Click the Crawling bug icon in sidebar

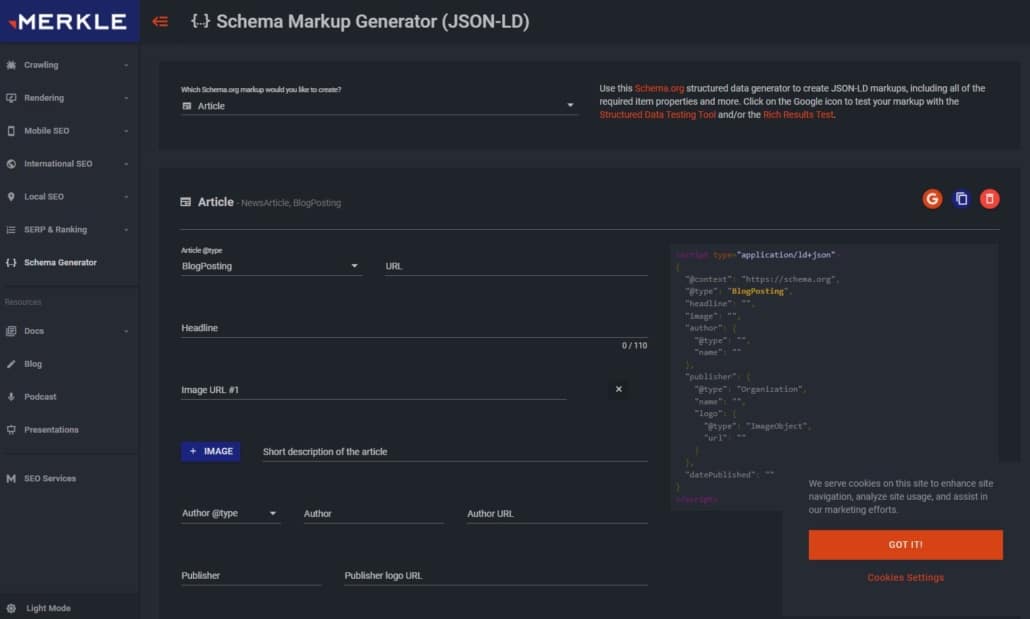(x=11, y=65)
